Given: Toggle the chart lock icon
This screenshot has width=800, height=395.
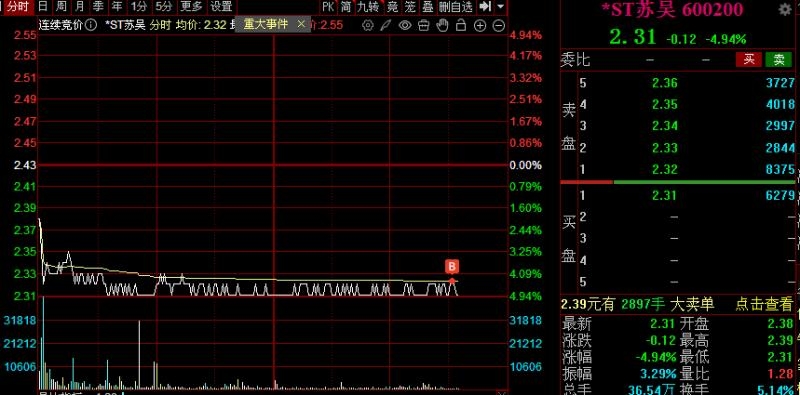Looking at the screenshot, I should (x=461, y=25).
